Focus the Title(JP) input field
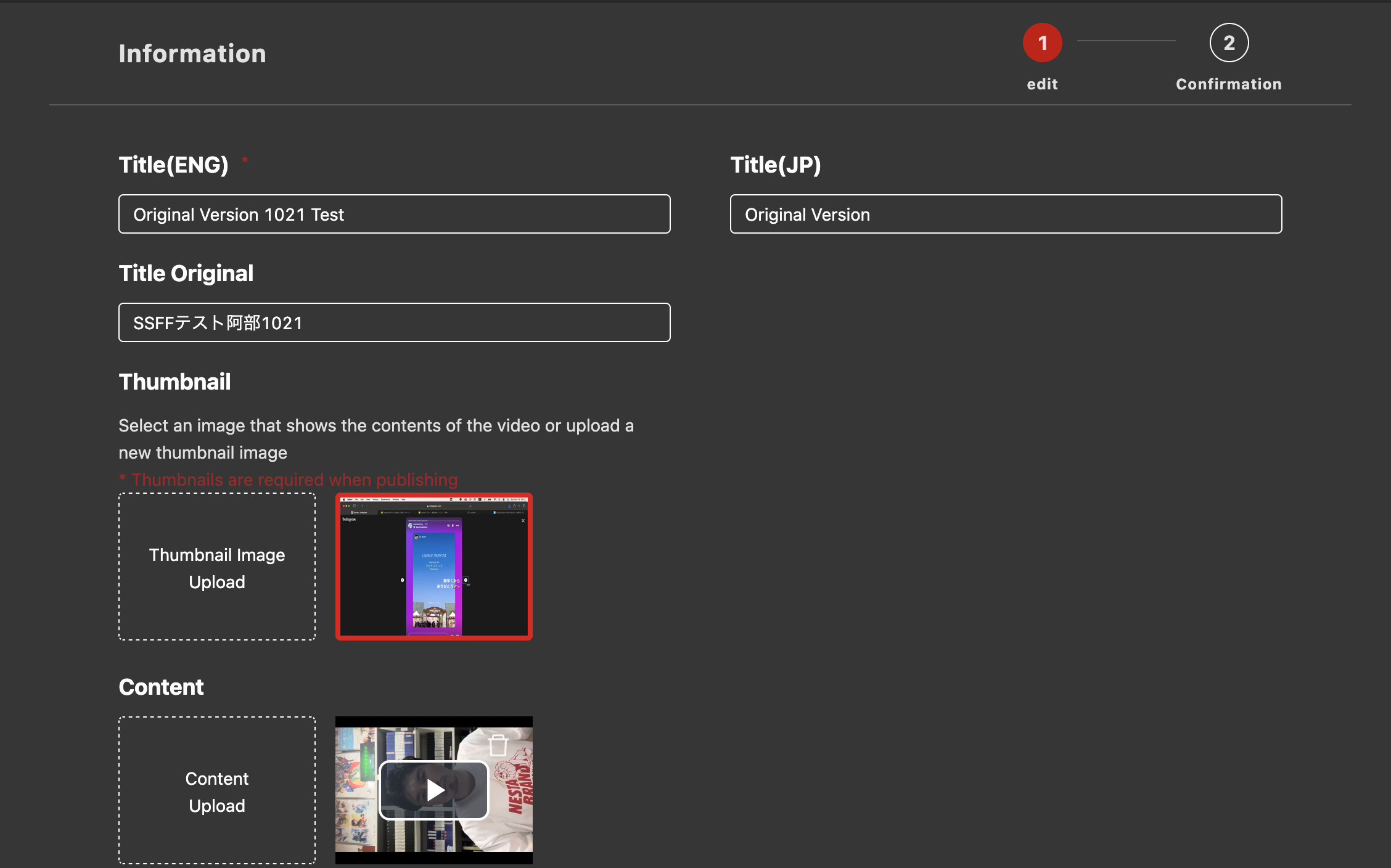 tap(1006, 214)
